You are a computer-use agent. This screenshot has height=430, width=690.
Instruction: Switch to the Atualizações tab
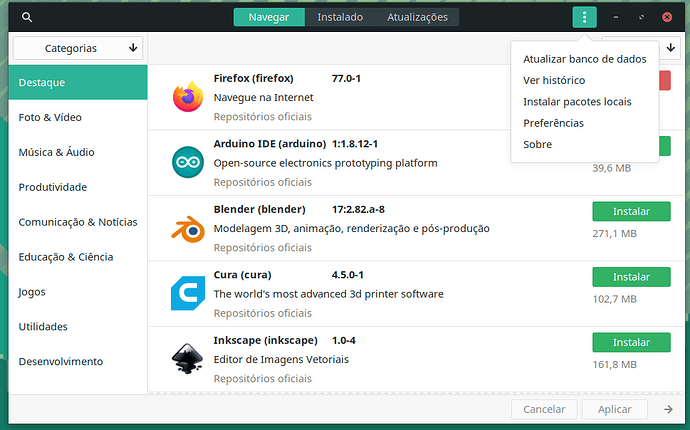point(417,17)
